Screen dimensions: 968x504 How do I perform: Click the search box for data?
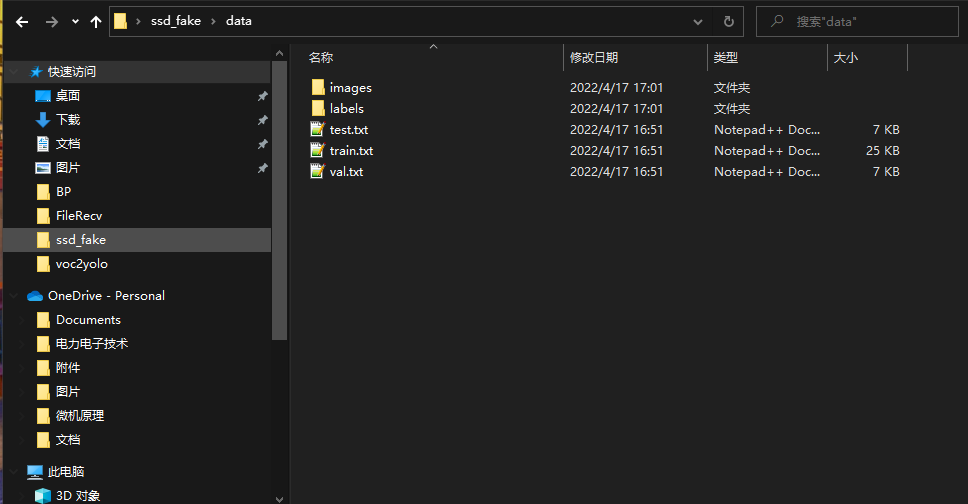(857, 22)
